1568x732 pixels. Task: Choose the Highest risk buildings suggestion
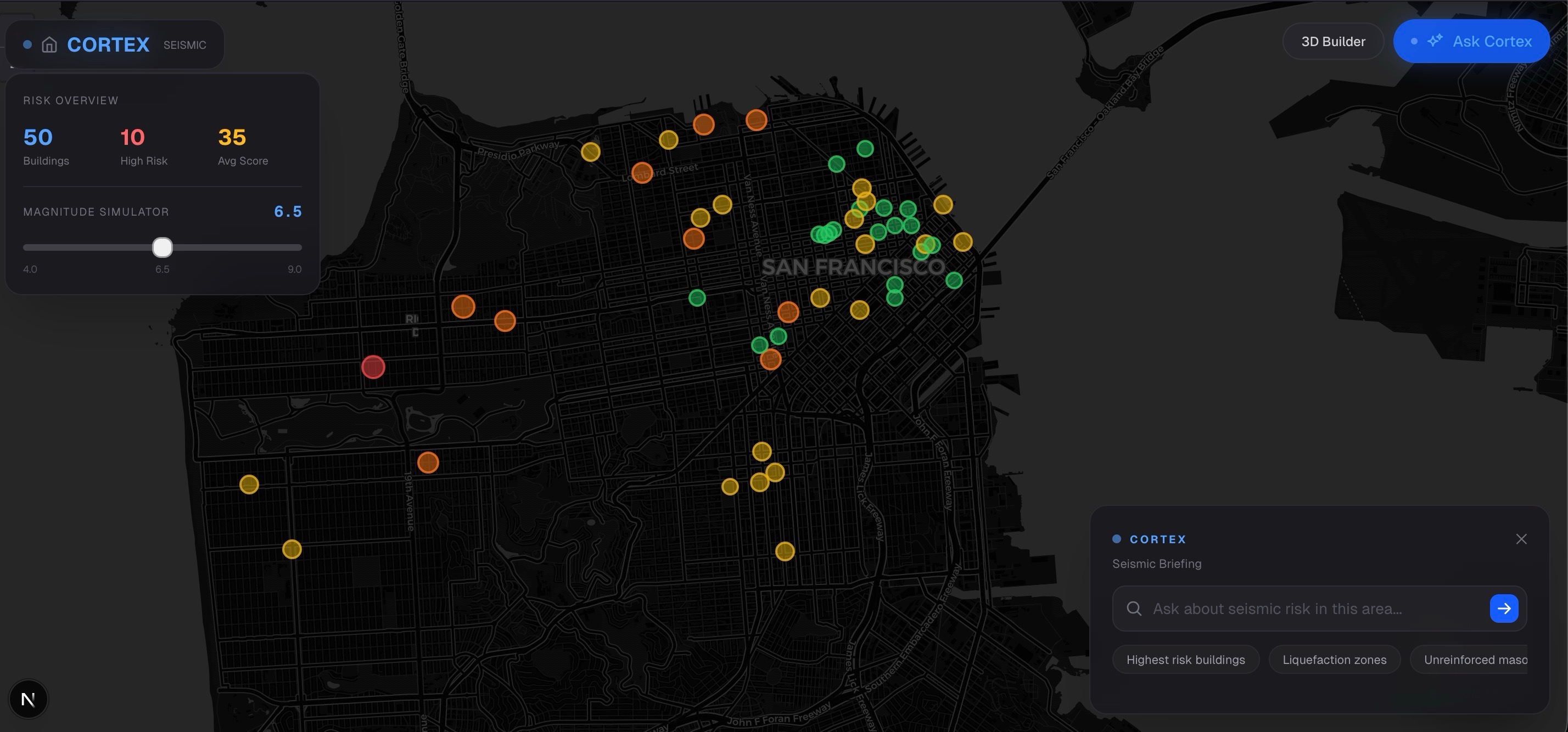pos(1185,660)
